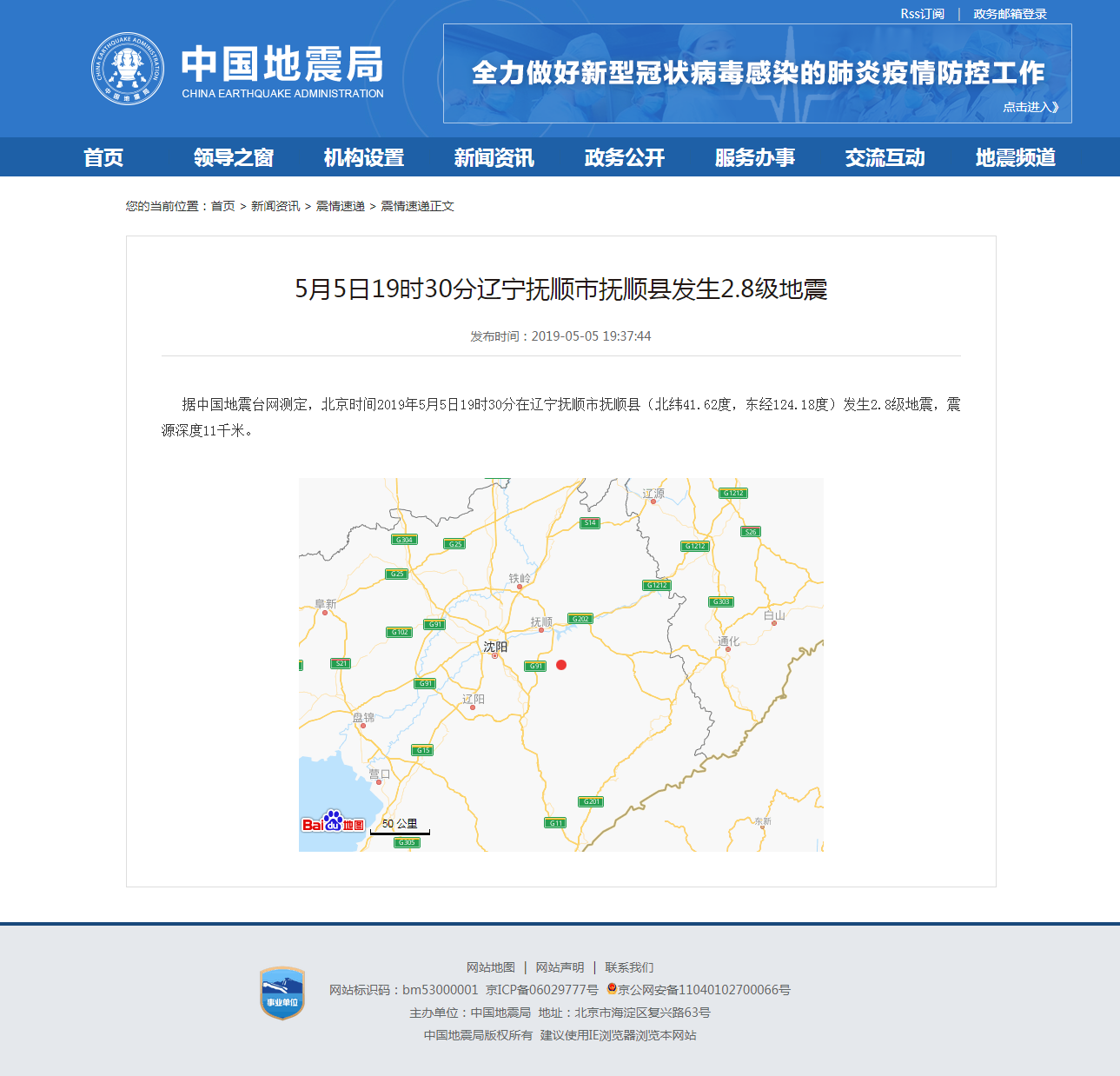Click the 50公里 map scale bar
The image size is (1120, 1076).
point(399,826)
